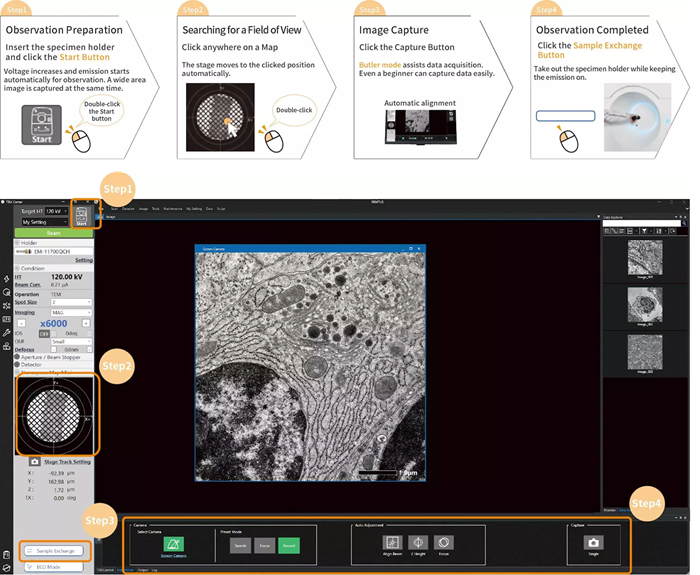Click the ECO Mode button
The height and width of the screenshot is (575, 700).
click(54, 567)
